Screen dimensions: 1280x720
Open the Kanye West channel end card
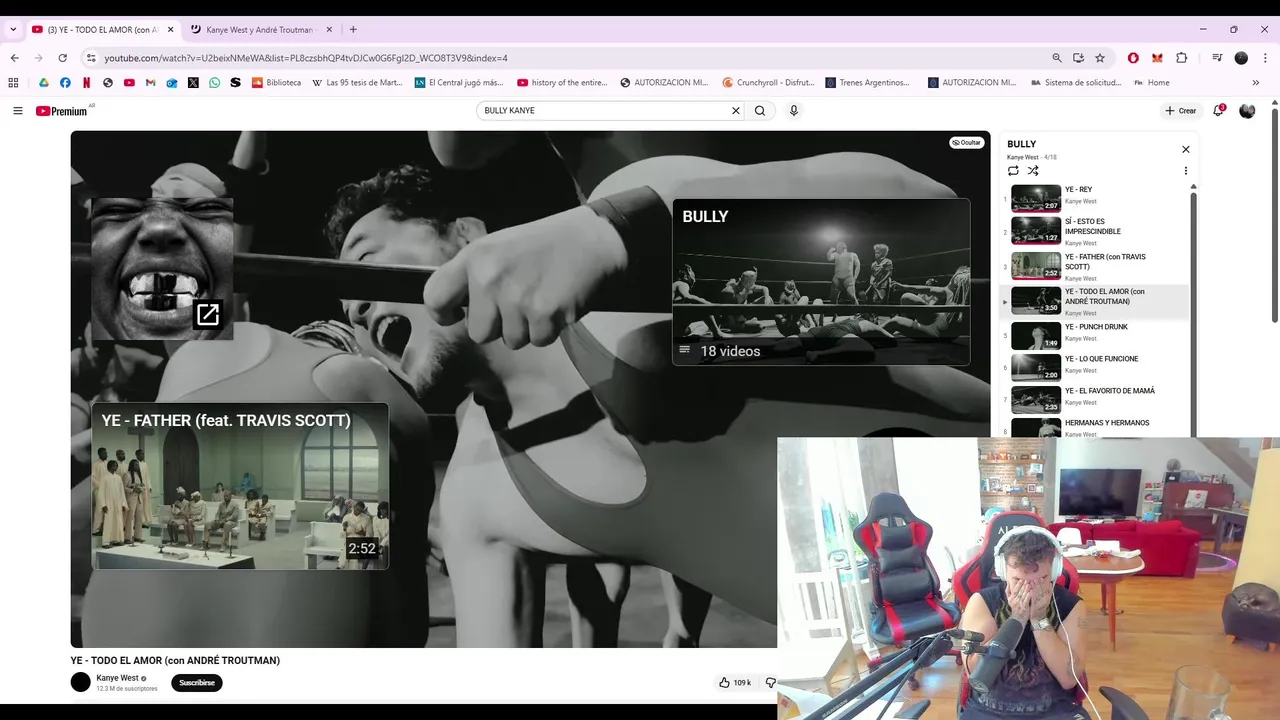coord(162,268)
